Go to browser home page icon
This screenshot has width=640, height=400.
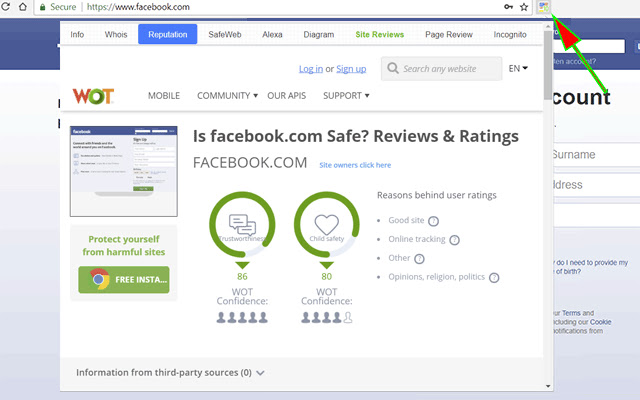(x=23, y=7)
